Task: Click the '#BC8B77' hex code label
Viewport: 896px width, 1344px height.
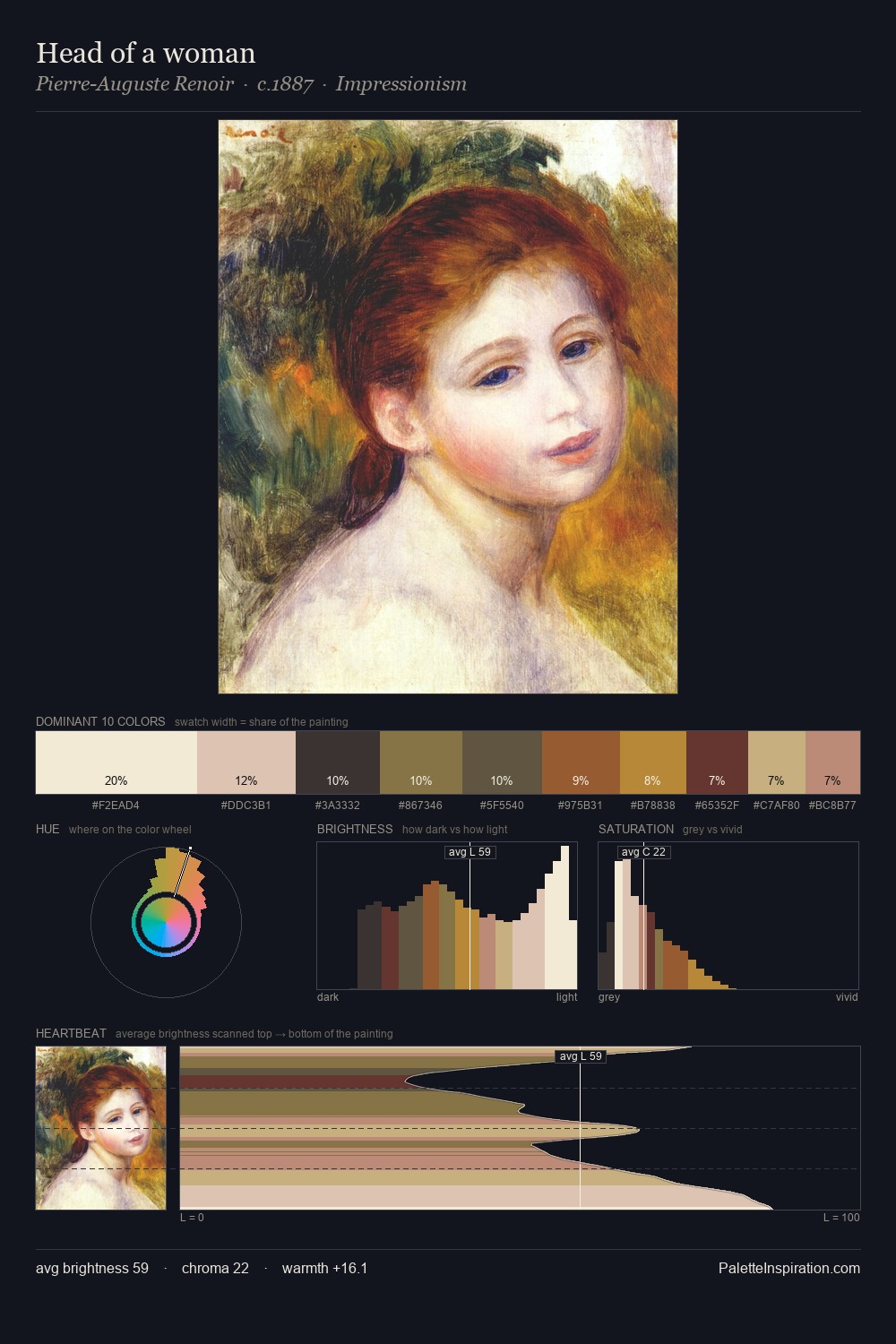Action: pyautogui.click(x=832, y=806)
